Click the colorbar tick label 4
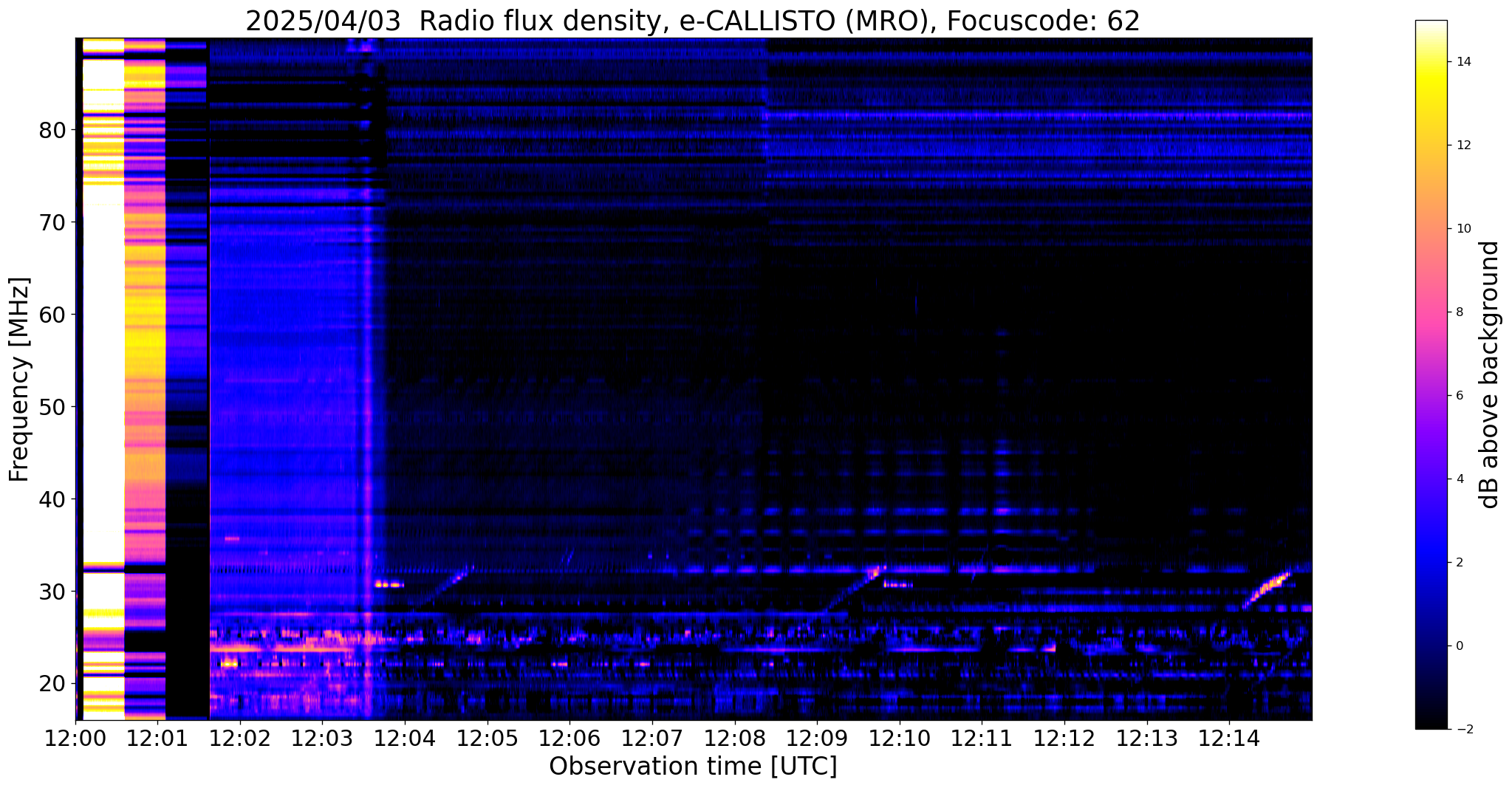This screenshot has width=1512, height=788. [x=1459, y=479]
